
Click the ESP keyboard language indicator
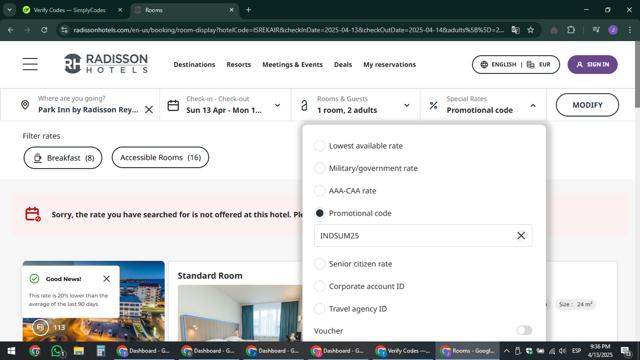(576, 351)
